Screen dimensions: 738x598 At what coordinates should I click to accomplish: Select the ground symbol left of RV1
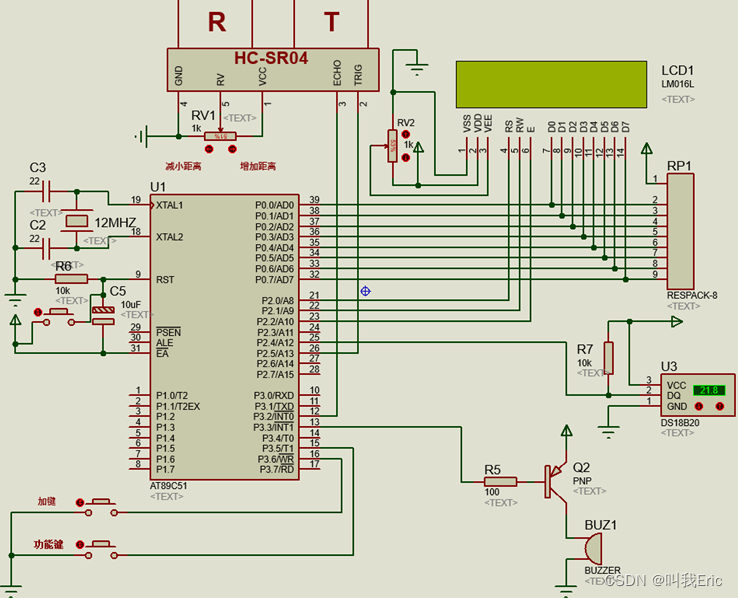pyautogui.click(x=142, y=136)
